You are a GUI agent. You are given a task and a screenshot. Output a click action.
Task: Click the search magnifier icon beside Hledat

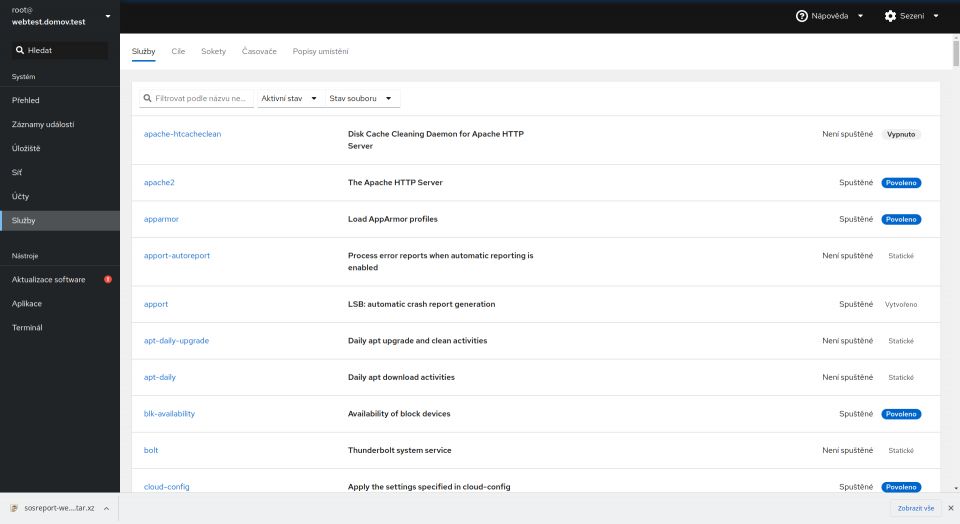[x=20, y=50]
